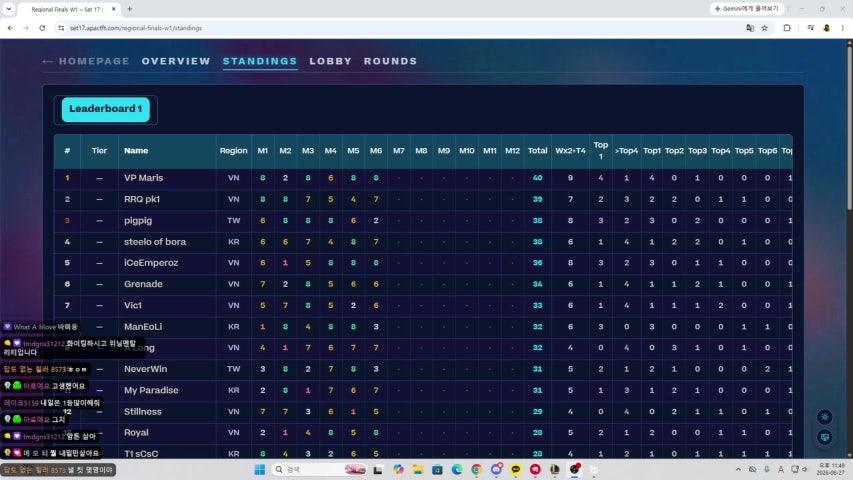The image size is (853, 480).
Task: Open the ROUNDS tab
Action: tap(390, 61)
